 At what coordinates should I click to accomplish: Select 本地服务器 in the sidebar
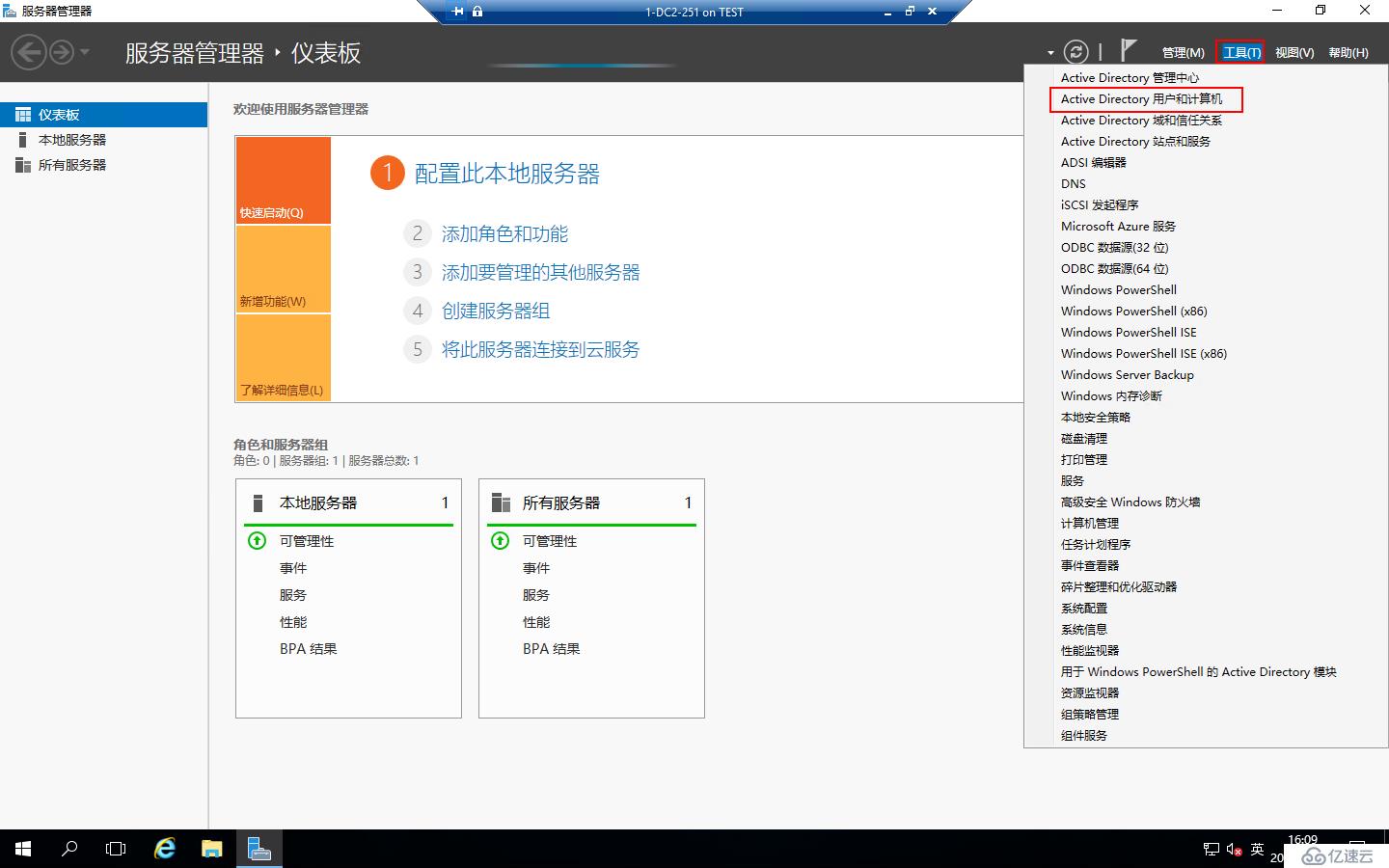click(103, 140)
